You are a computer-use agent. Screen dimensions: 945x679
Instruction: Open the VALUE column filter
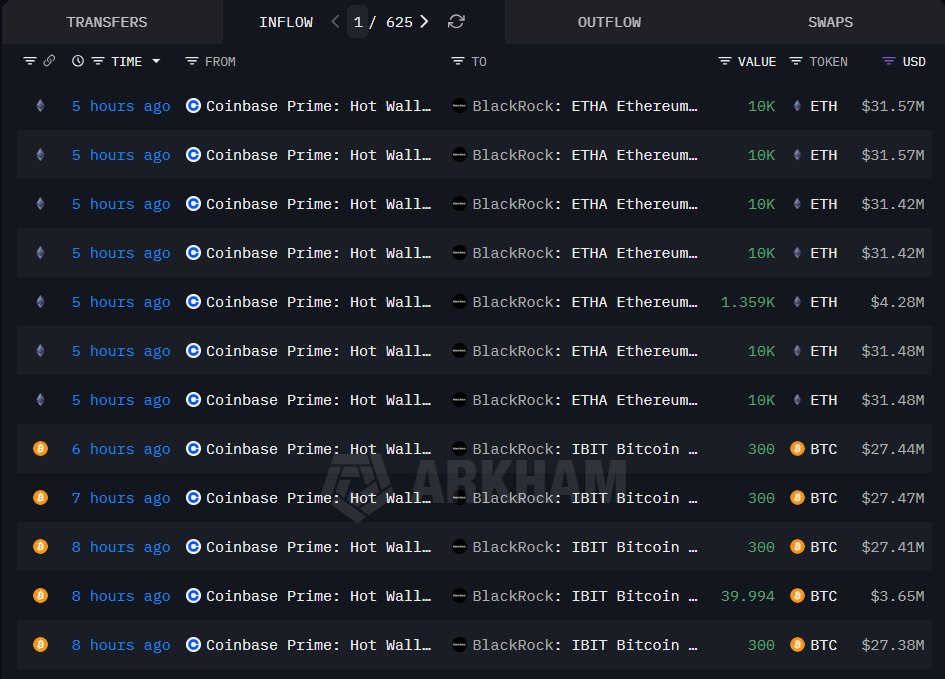[x=725, y=61]
